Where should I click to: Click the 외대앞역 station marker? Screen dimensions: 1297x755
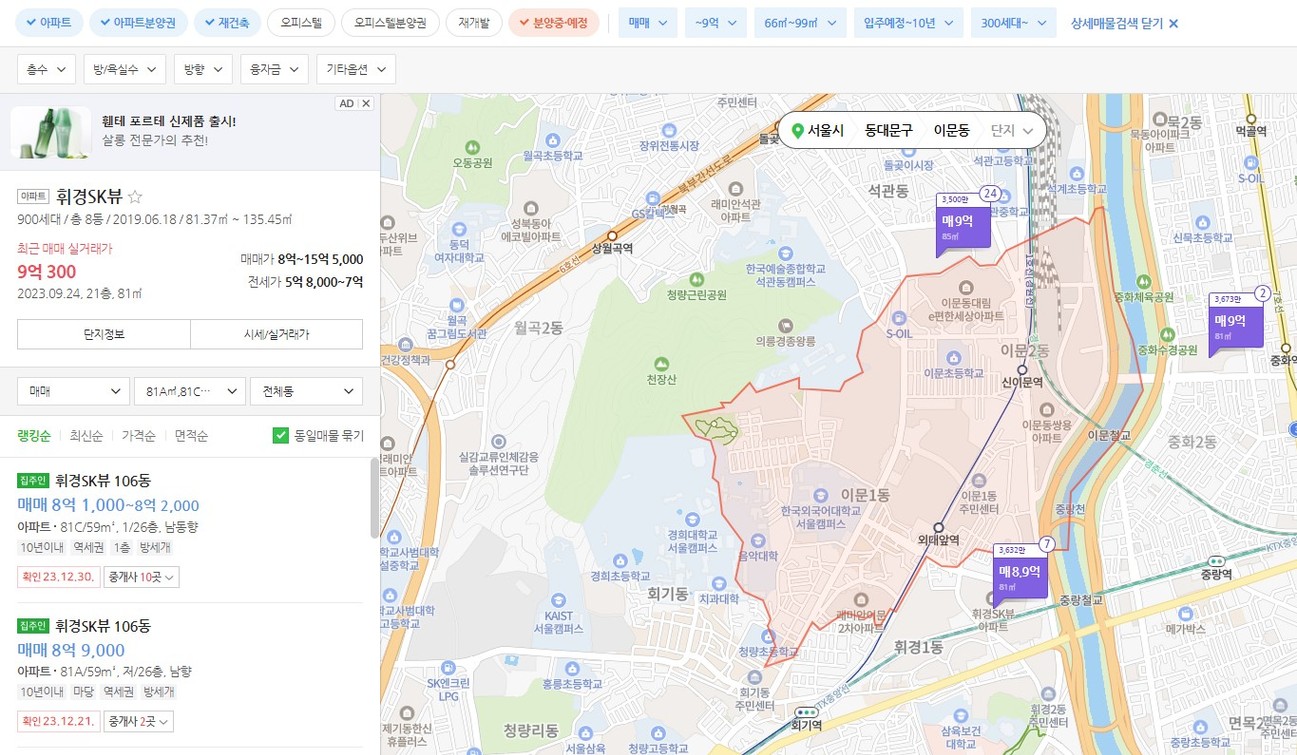click(x=938, y=528)
